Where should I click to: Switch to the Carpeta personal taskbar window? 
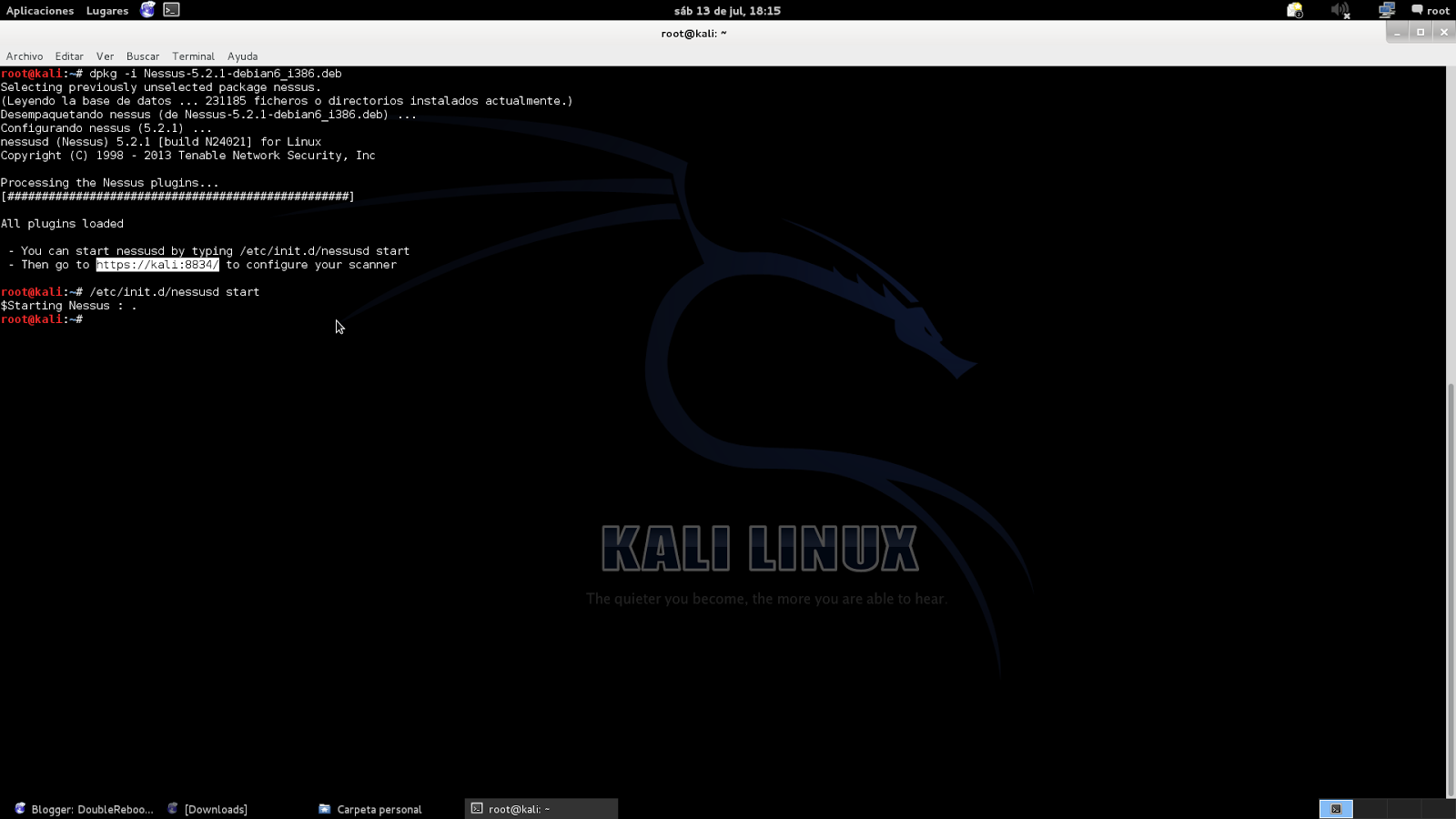tap(370, 809)
